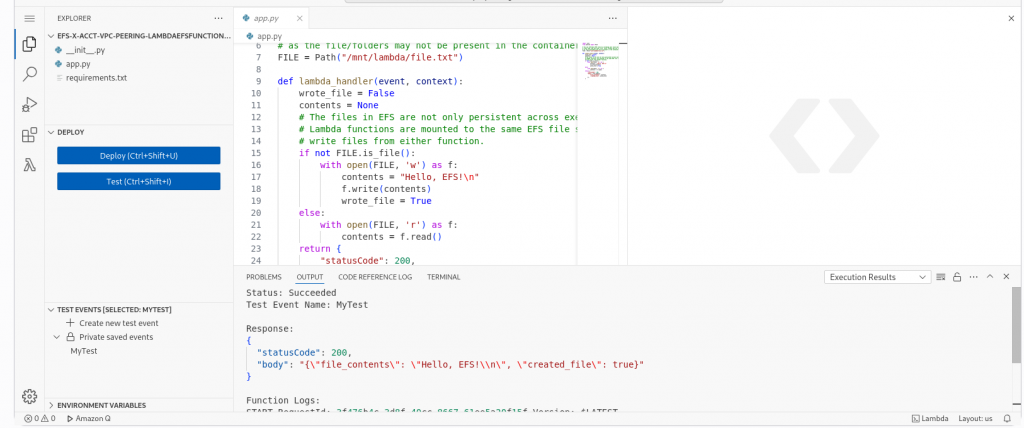Click app.py in the breadcrumb bar
Viewport: 1024px width, 428px height.
(269, 37)
